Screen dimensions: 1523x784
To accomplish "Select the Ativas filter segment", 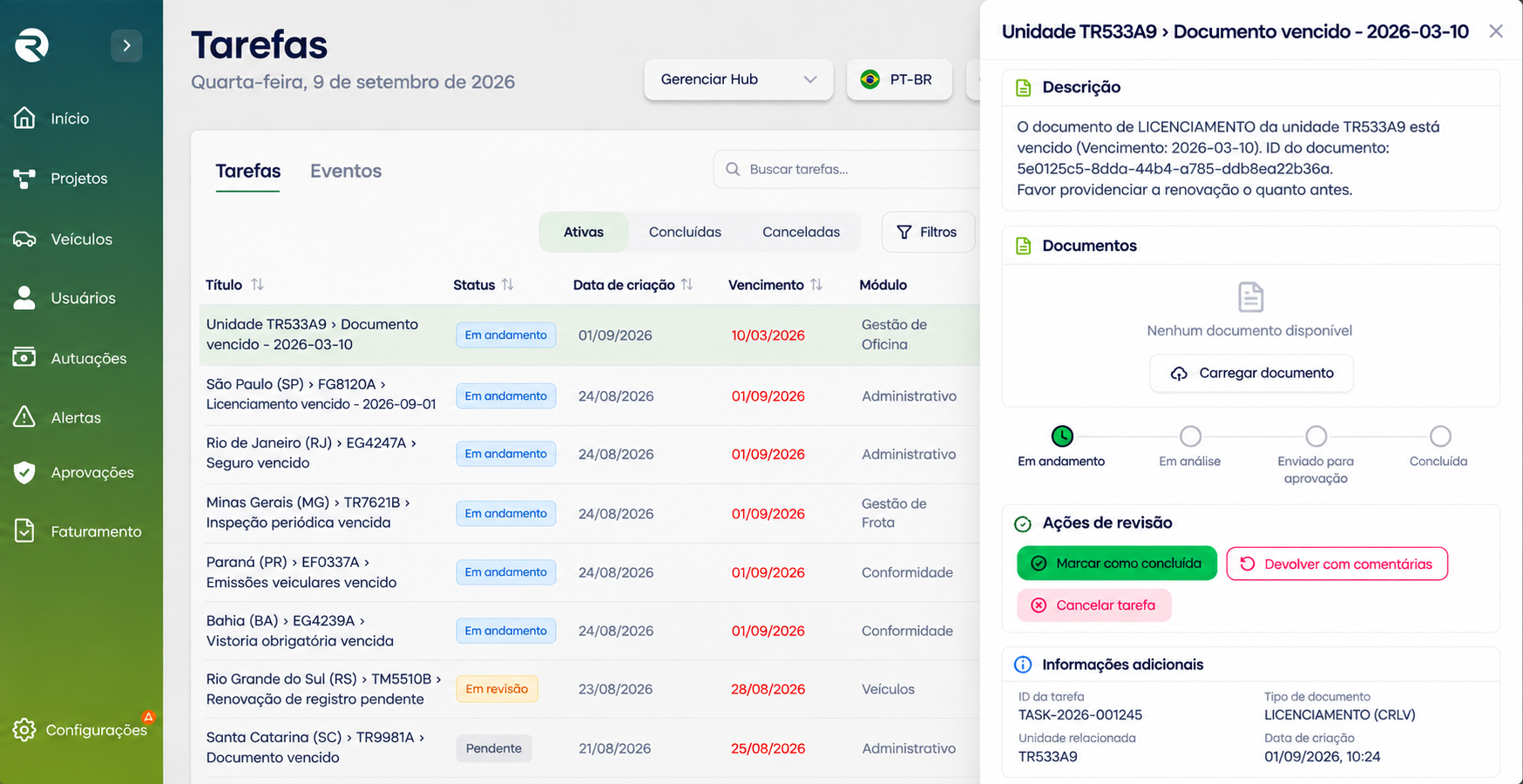I will click(x=584, y=232).
